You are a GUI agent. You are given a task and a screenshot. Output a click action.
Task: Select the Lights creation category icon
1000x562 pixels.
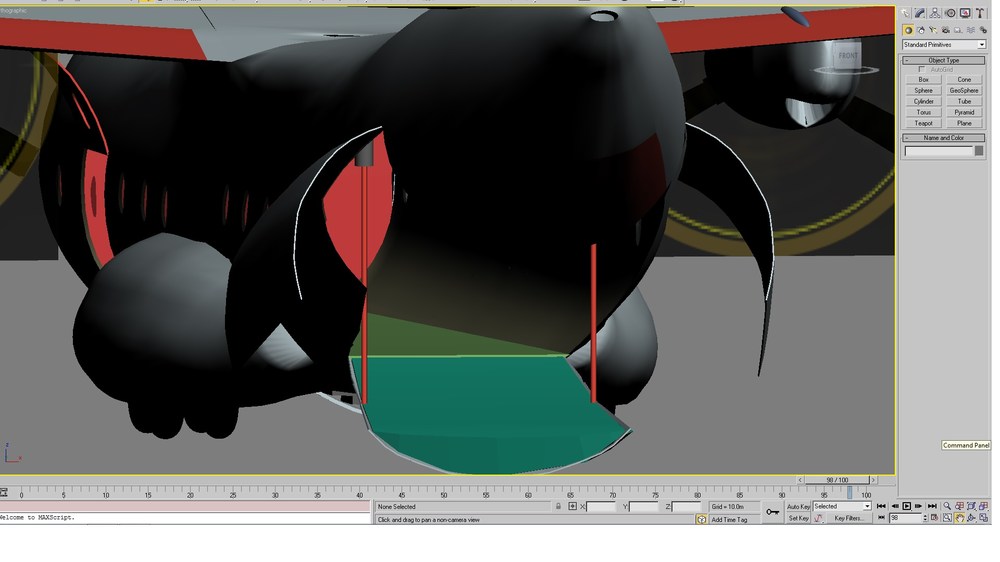click(934, 30)
